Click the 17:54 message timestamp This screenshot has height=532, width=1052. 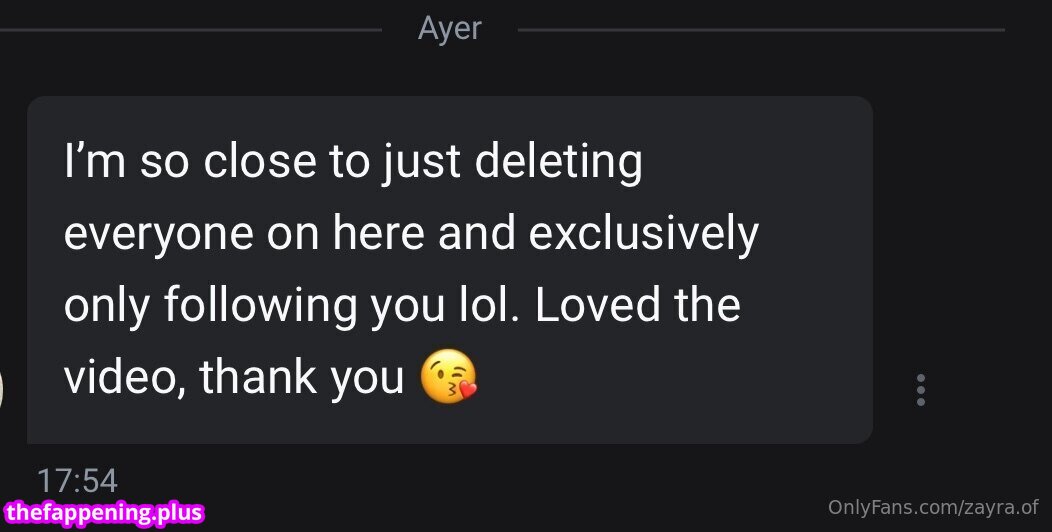(x=77, y=481)
